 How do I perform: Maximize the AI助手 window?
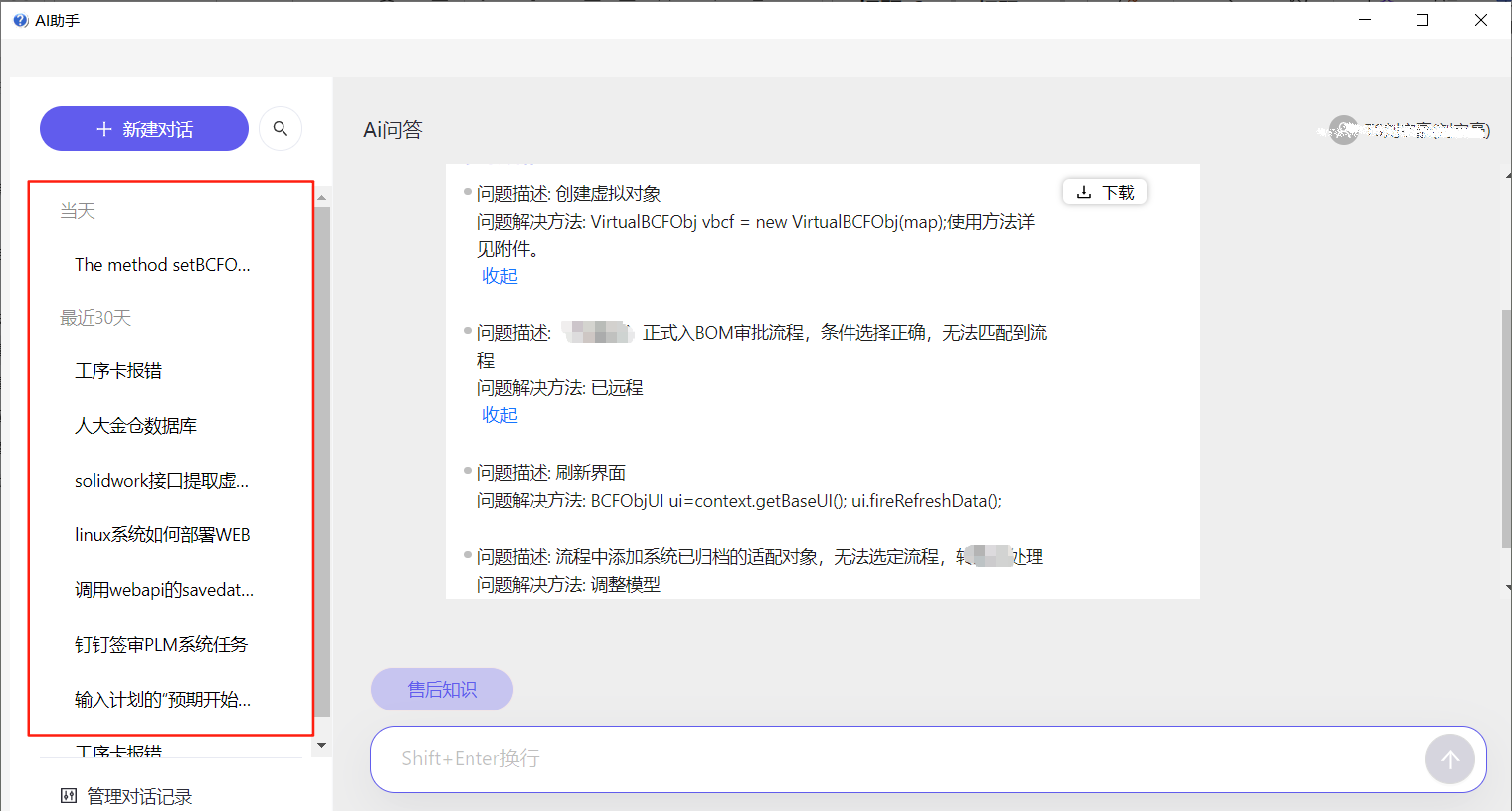tap(1422, 20)
